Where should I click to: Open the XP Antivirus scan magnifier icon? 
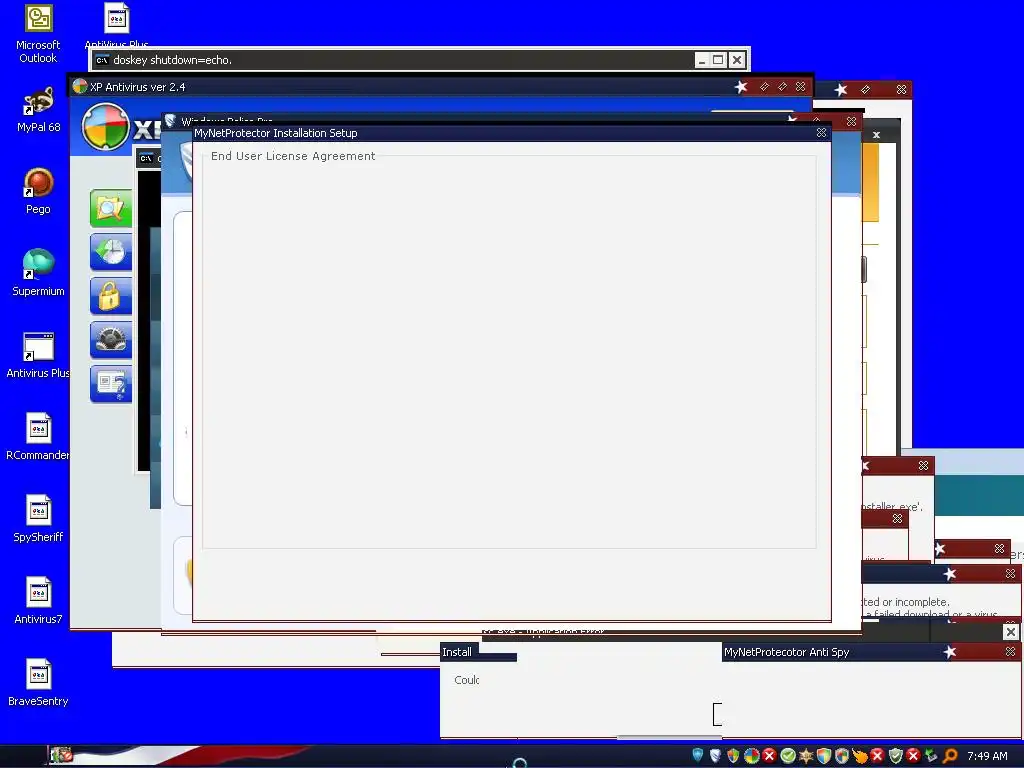[111, 208]
